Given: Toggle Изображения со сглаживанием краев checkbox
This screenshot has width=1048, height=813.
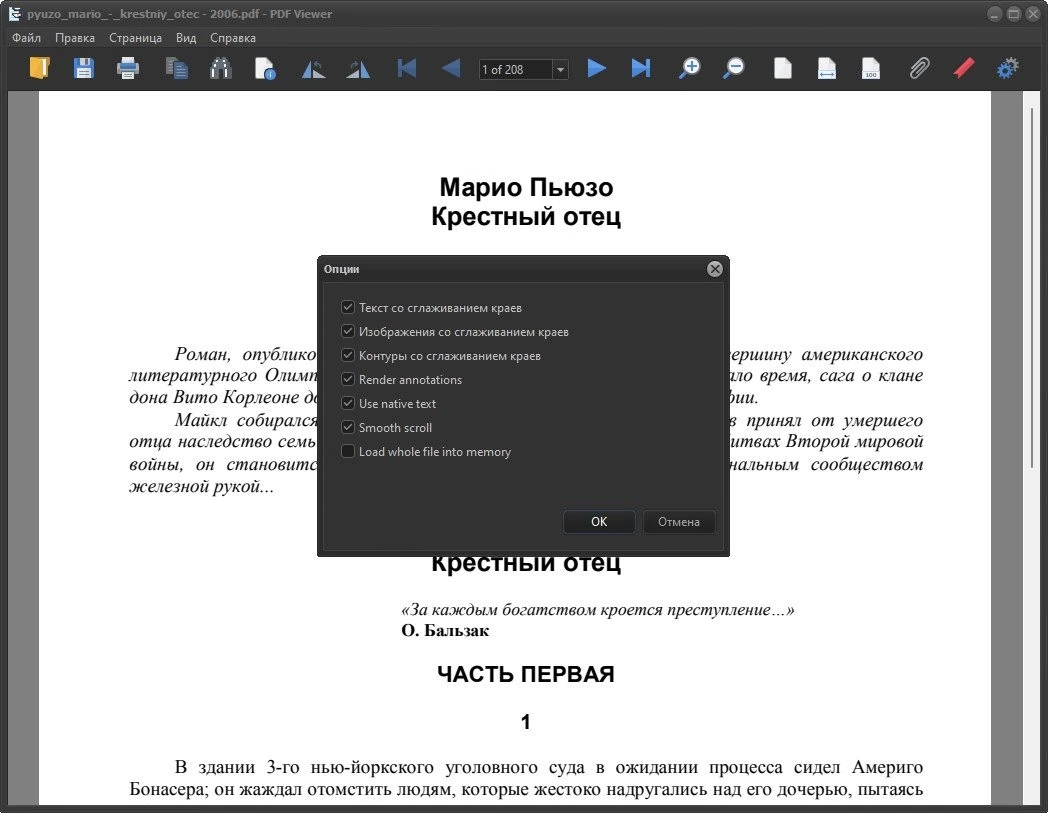Looking at the screenshot, I should (x=348, y=331).
